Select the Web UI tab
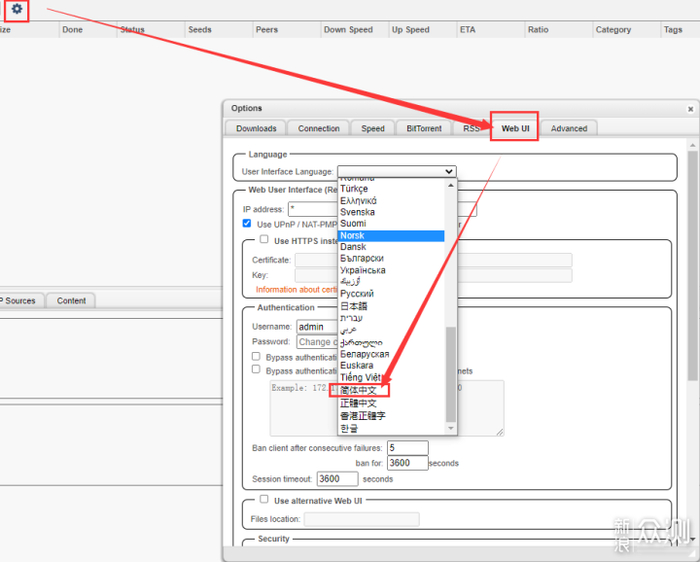This screenshot has height=562, width=700. (515, 128)
